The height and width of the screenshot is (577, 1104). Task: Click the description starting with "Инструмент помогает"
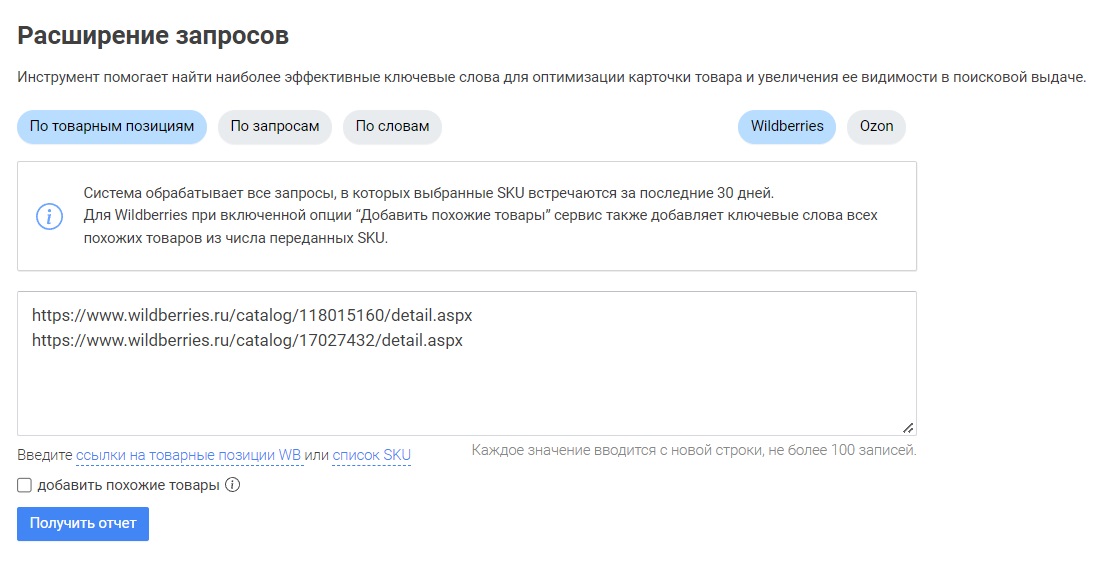point(551,78)
